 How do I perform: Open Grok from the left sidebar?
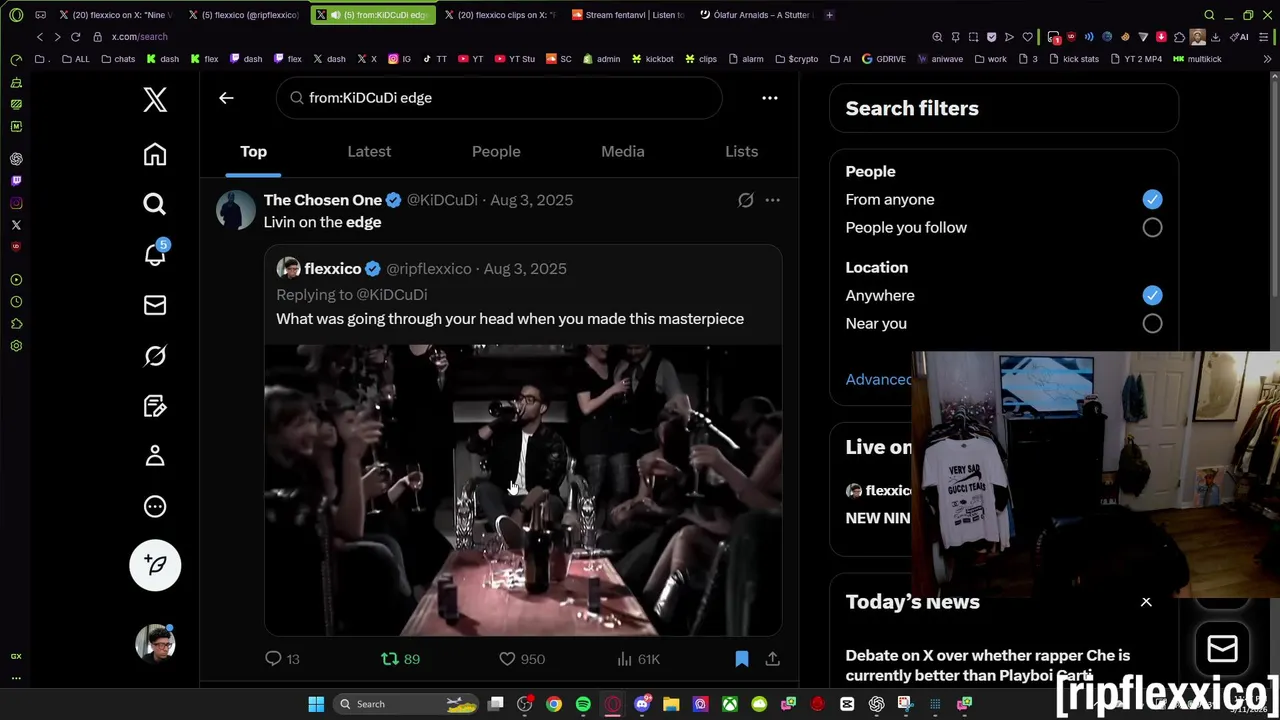155,356
